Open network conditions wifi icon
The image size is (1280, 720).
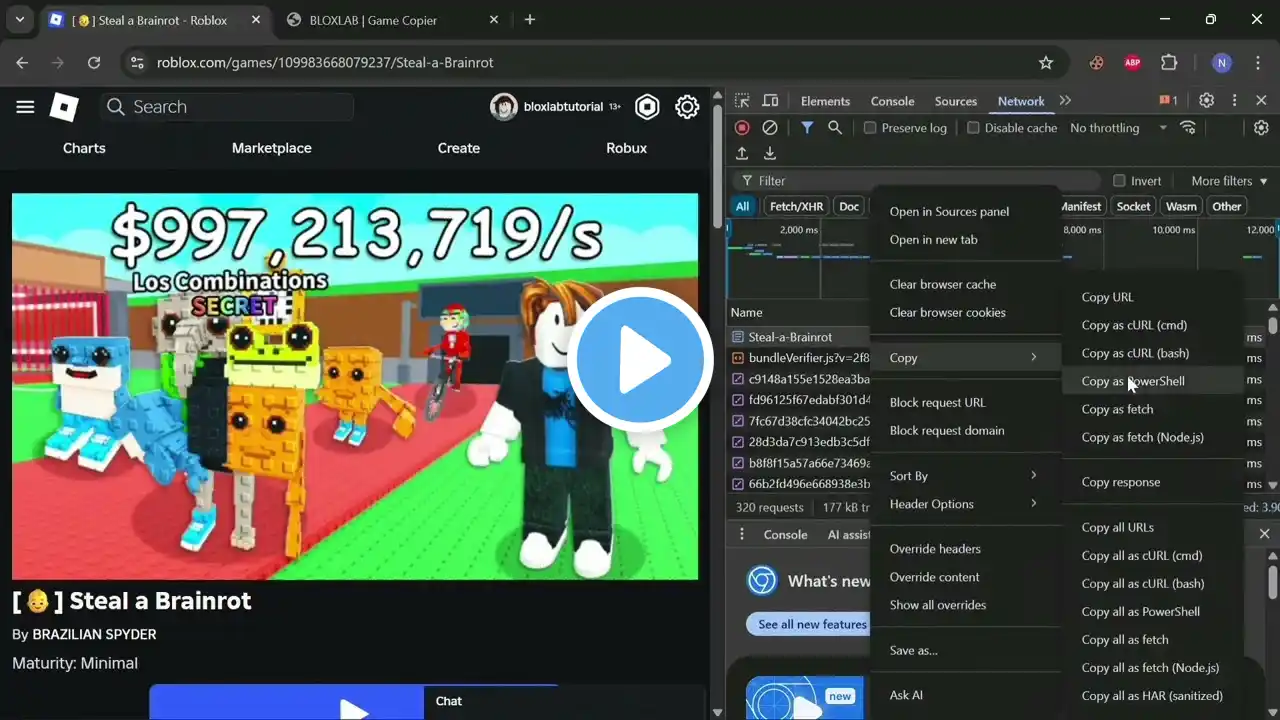[1188, 128]
